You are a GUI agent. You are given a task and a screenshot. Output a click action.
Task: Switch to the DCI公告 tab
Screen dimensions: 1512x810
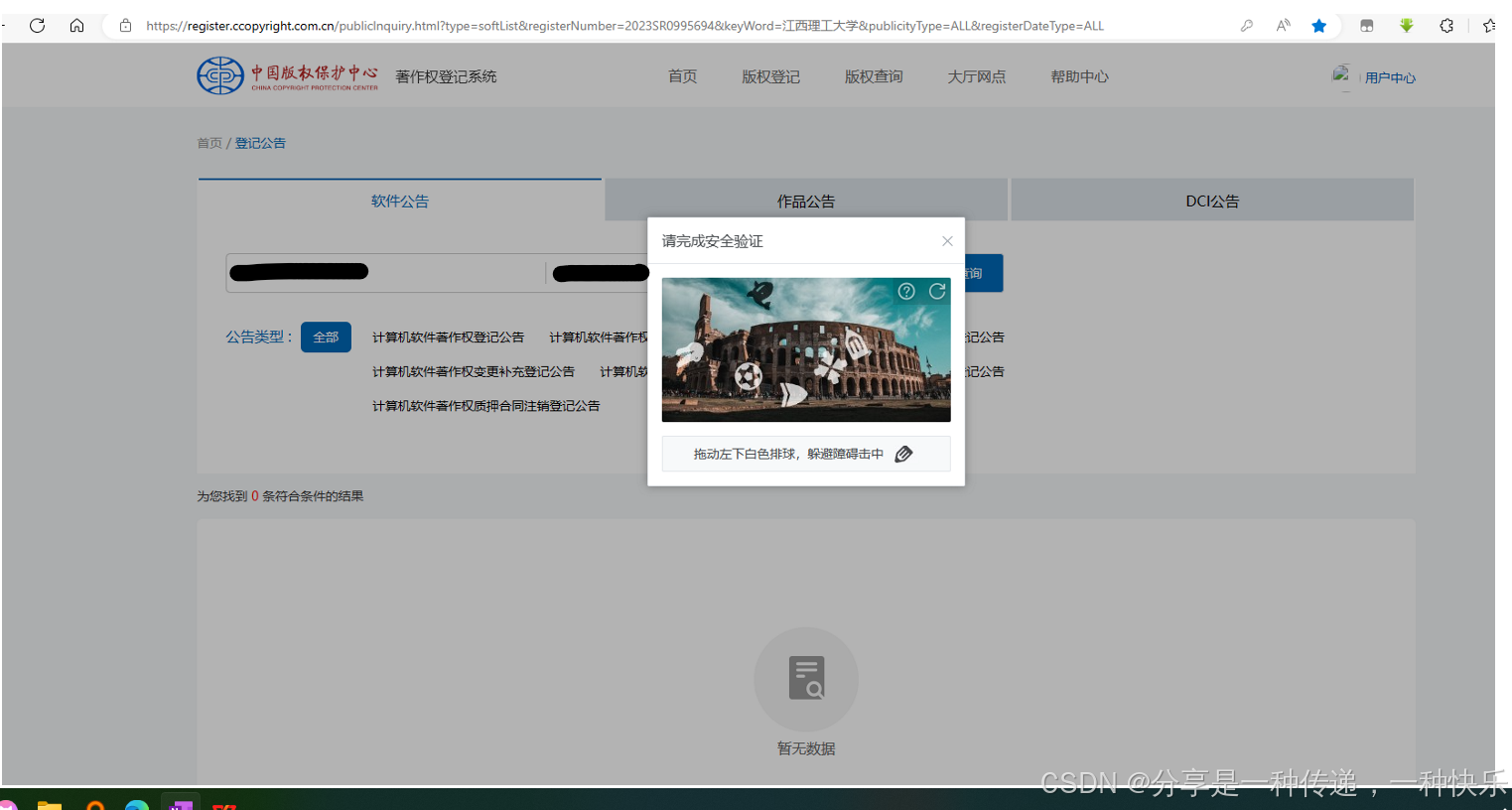(x=1211, y=200)
